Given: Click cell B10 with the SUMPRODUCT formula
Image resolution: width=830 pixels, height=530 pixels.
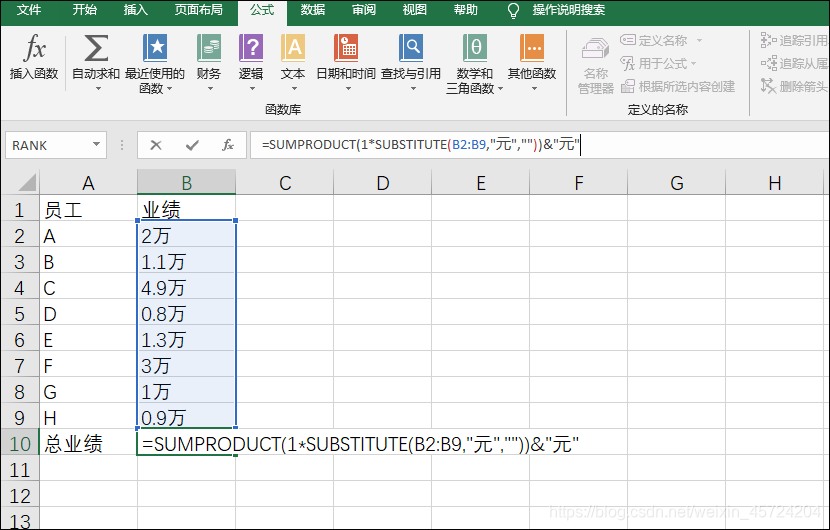Looking at the screenshot, I should 186,443.
